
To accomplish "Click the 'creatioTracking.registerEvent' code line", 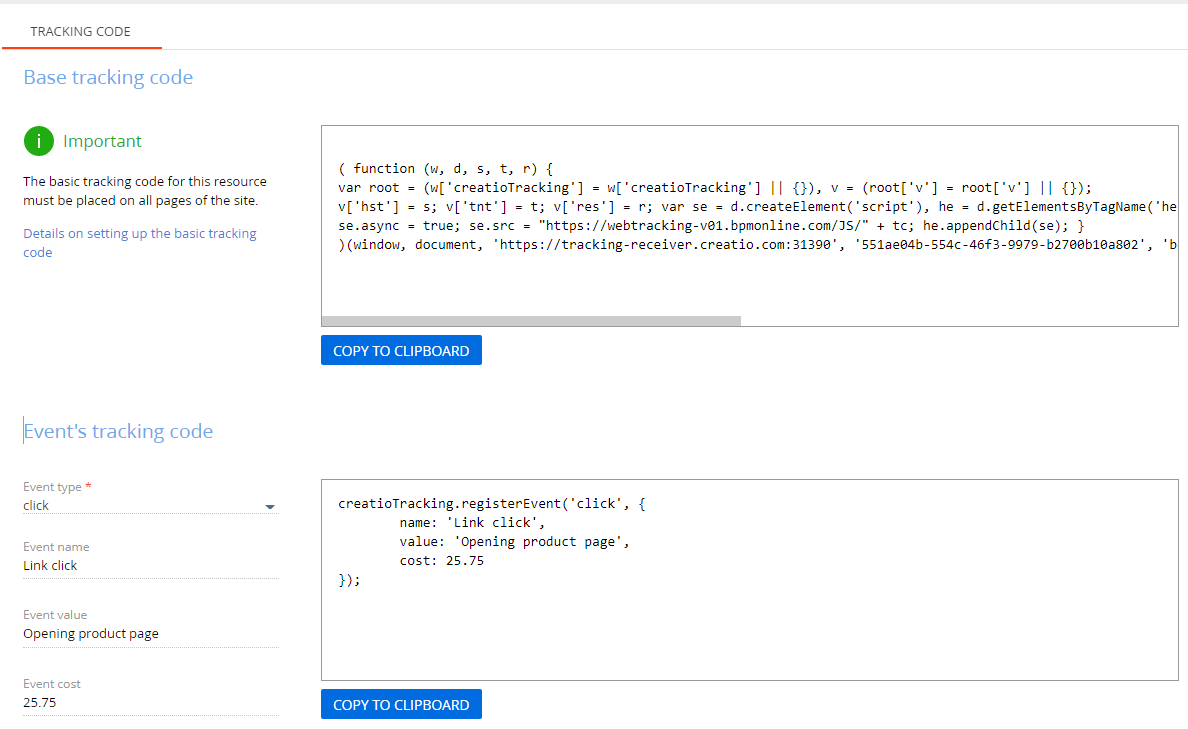I will pyautogui.click(x=492, y=504).
